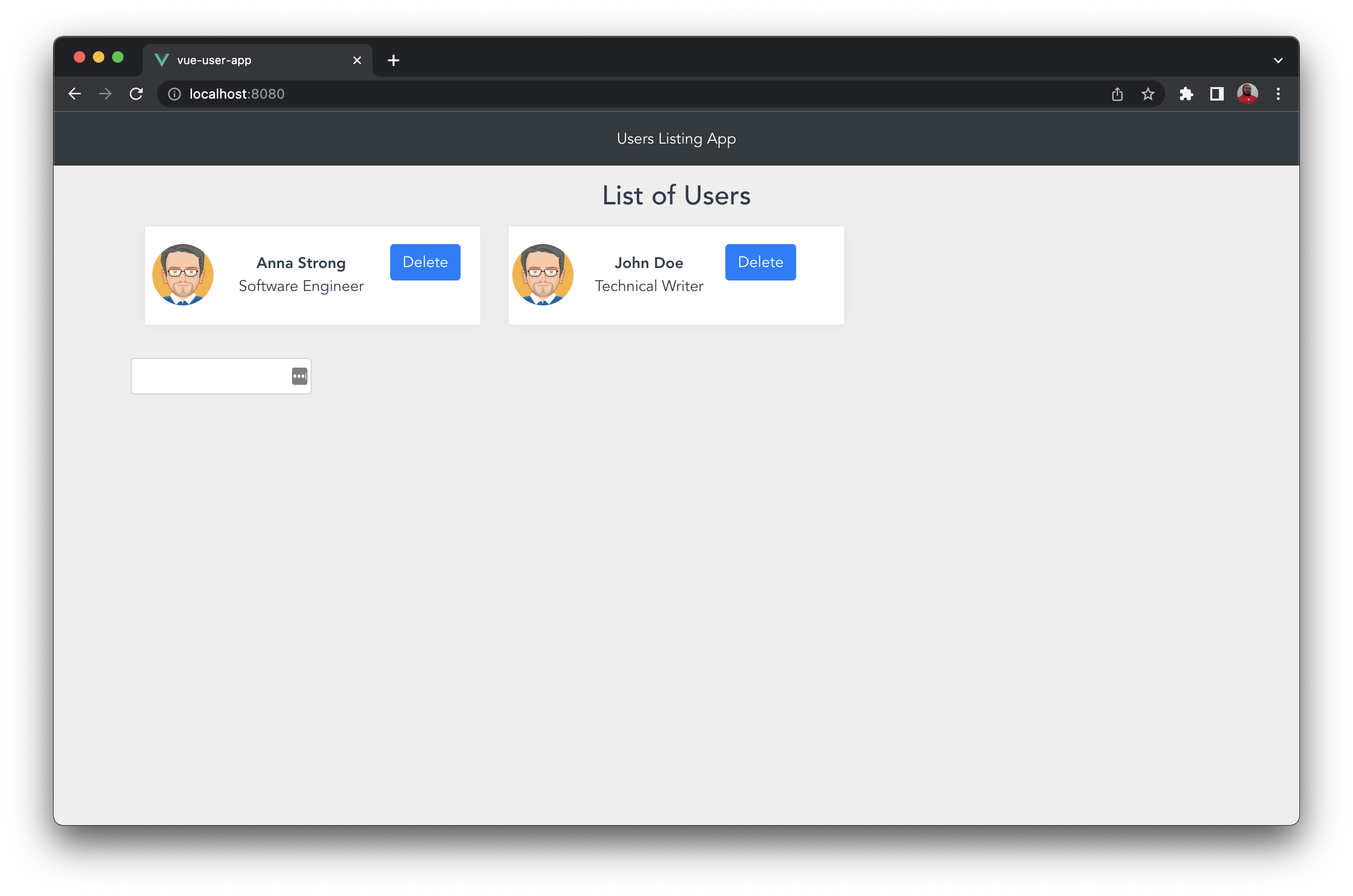Click the browser forward arrow
This screenshot has width=1353, height=896.
[105, 94]
